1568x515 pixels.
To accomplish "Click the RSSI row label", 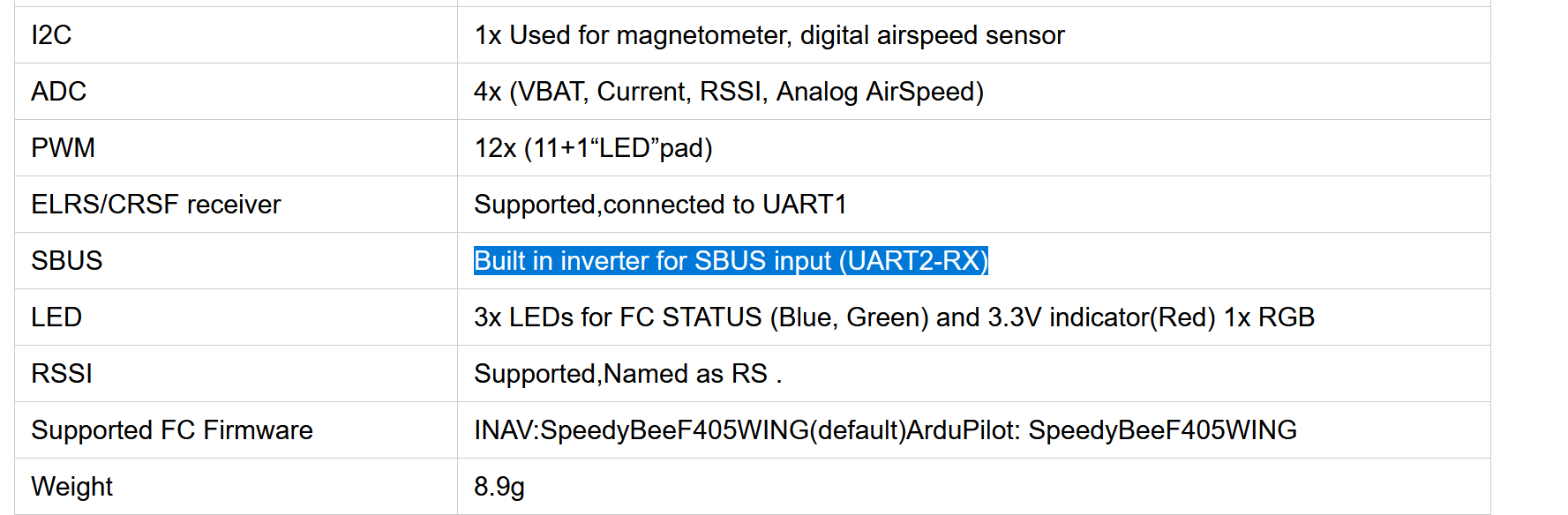I will pos(62,374).
